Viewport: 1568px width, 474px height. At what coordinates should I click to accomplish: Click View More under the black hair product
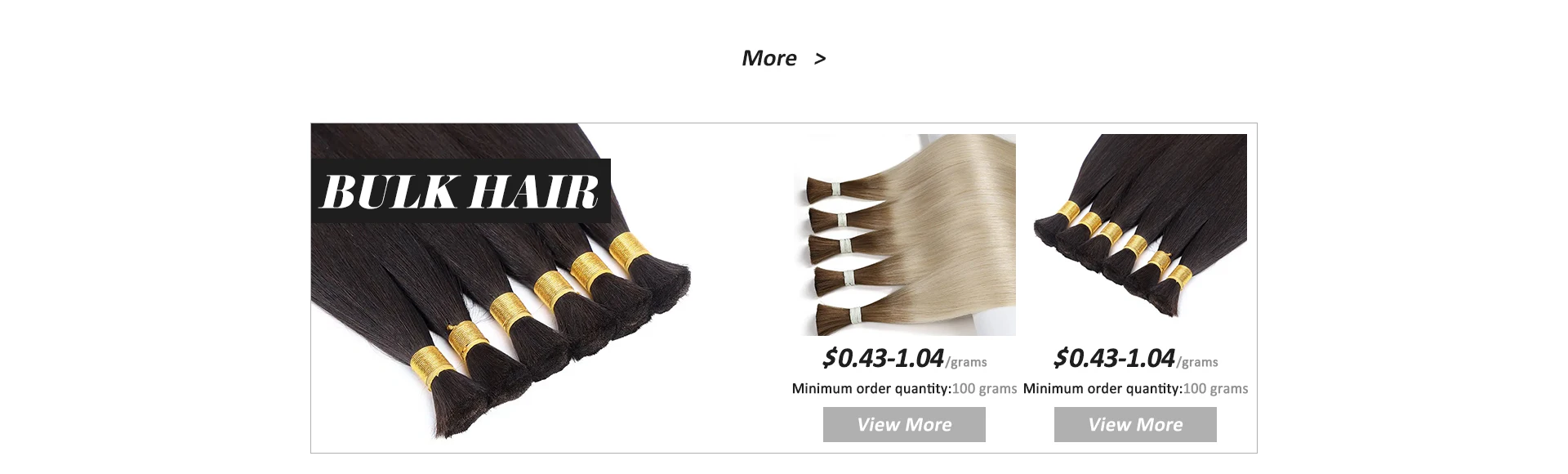1135,424
